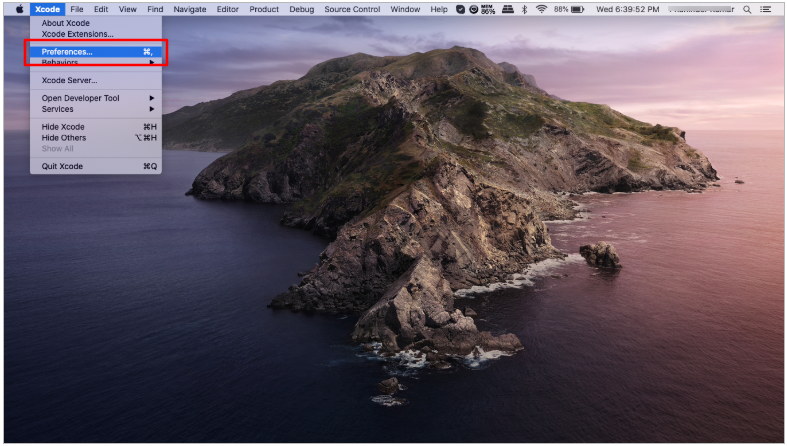The image size is (787, 446).
Task: Expand the Services submenu
Action: click(96, 109)
